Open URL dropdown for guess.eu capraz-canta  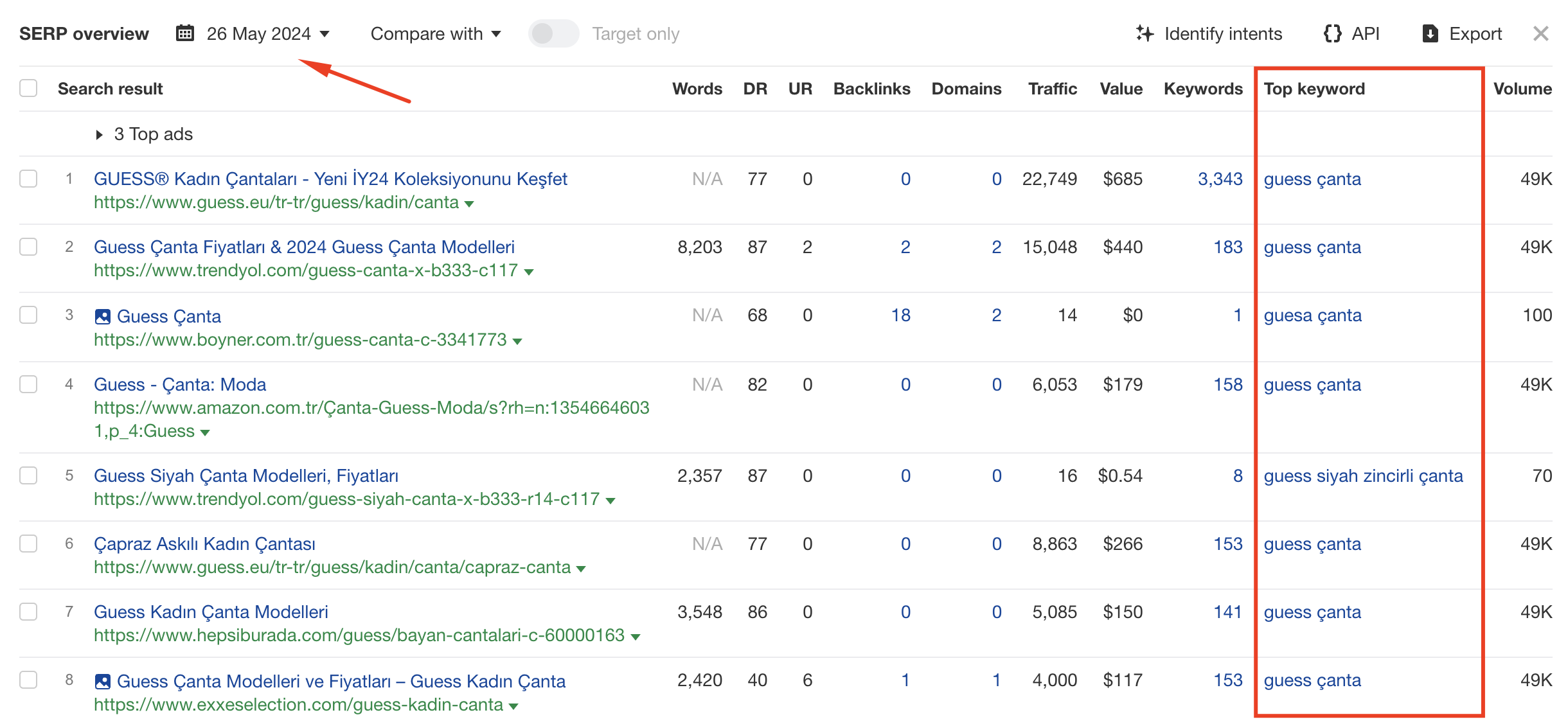click(x=581, y=569)
